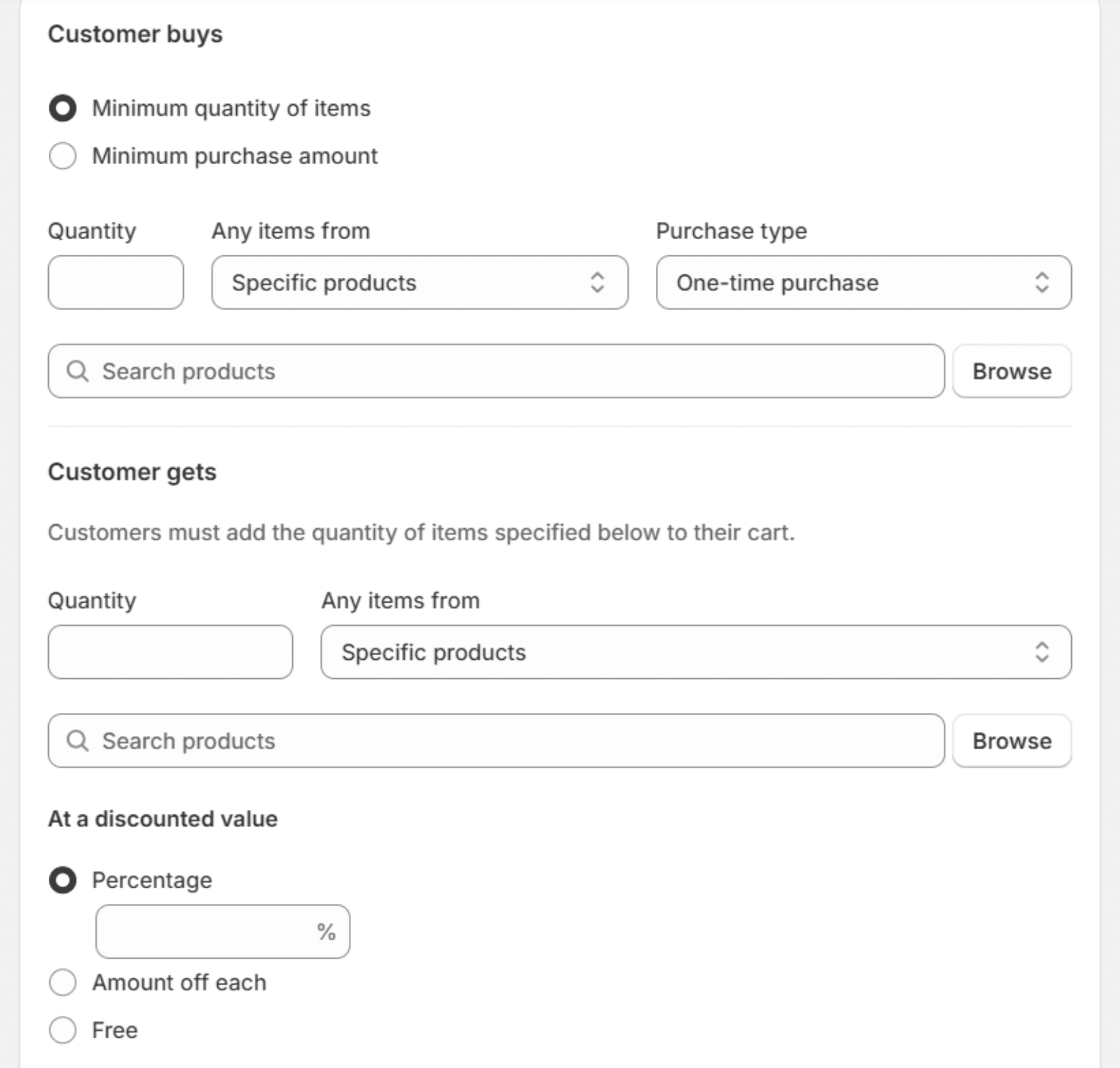Click Browse button in Customer buys
Screen dimensions: 1120x1068
pos(1012,371)
